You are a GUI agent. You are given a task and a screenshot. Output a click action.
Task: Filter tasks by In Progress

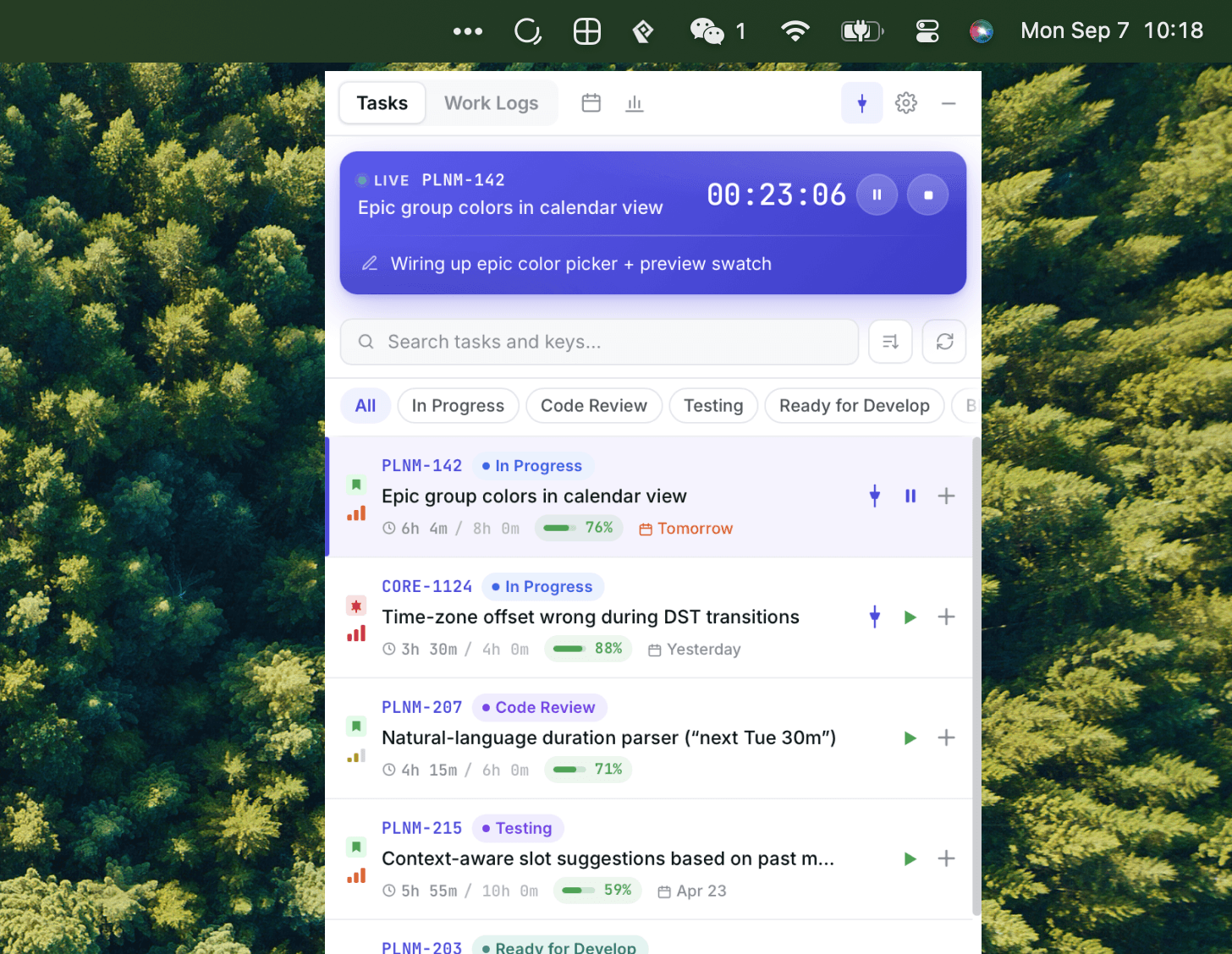tap(458, 406)
